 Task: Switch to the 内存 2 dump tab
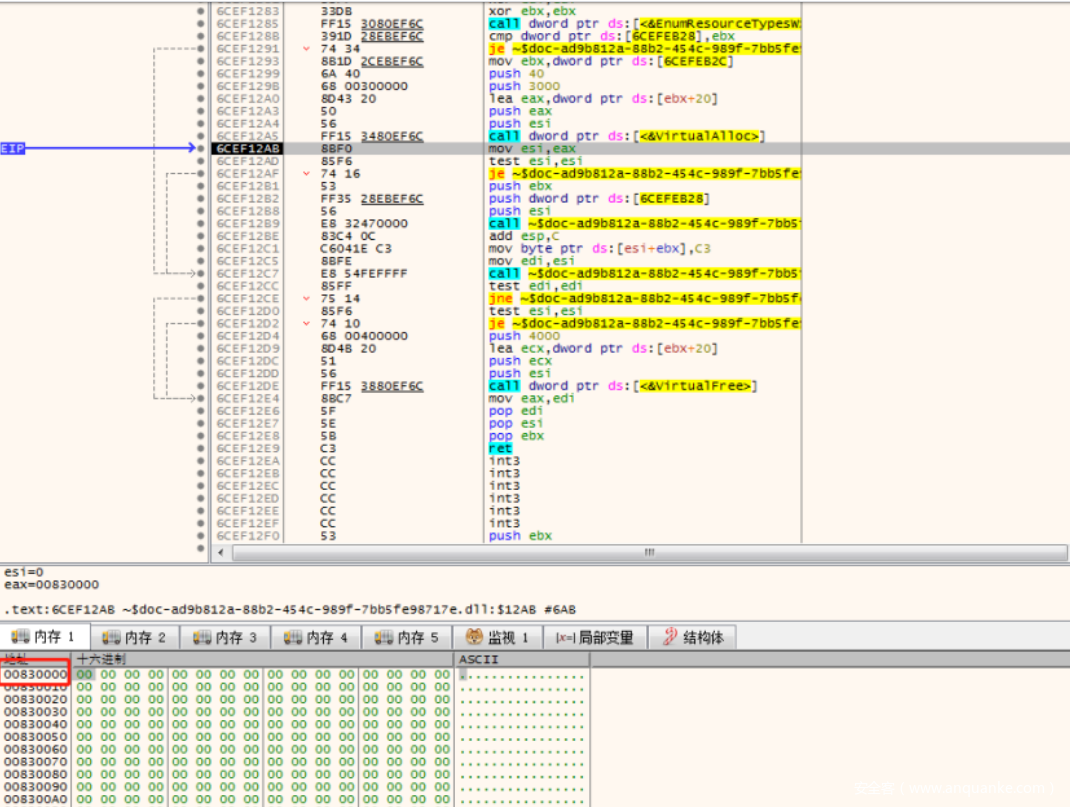pyautogui.click(x=135, y=637)
